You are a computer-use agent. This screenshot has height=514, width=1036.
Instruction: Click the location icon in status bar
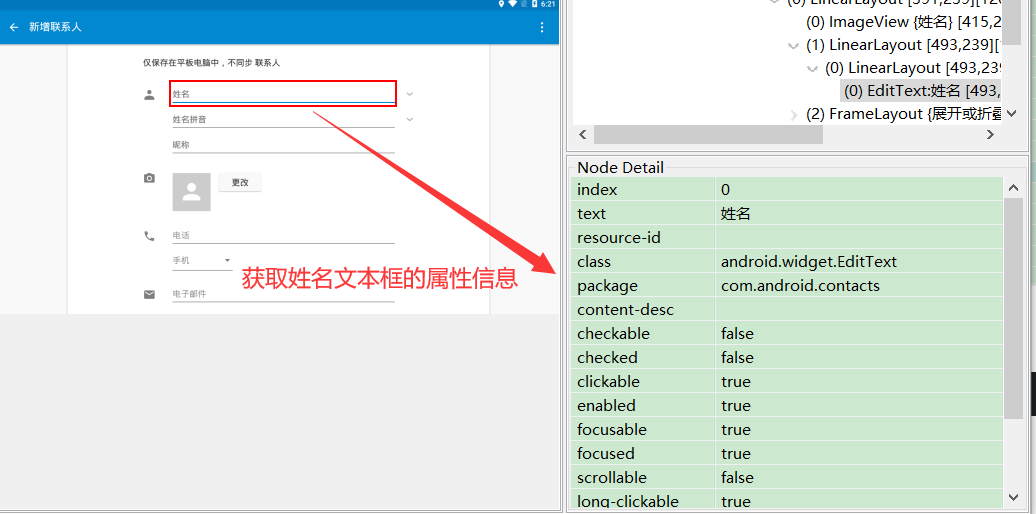coord(501,4)
